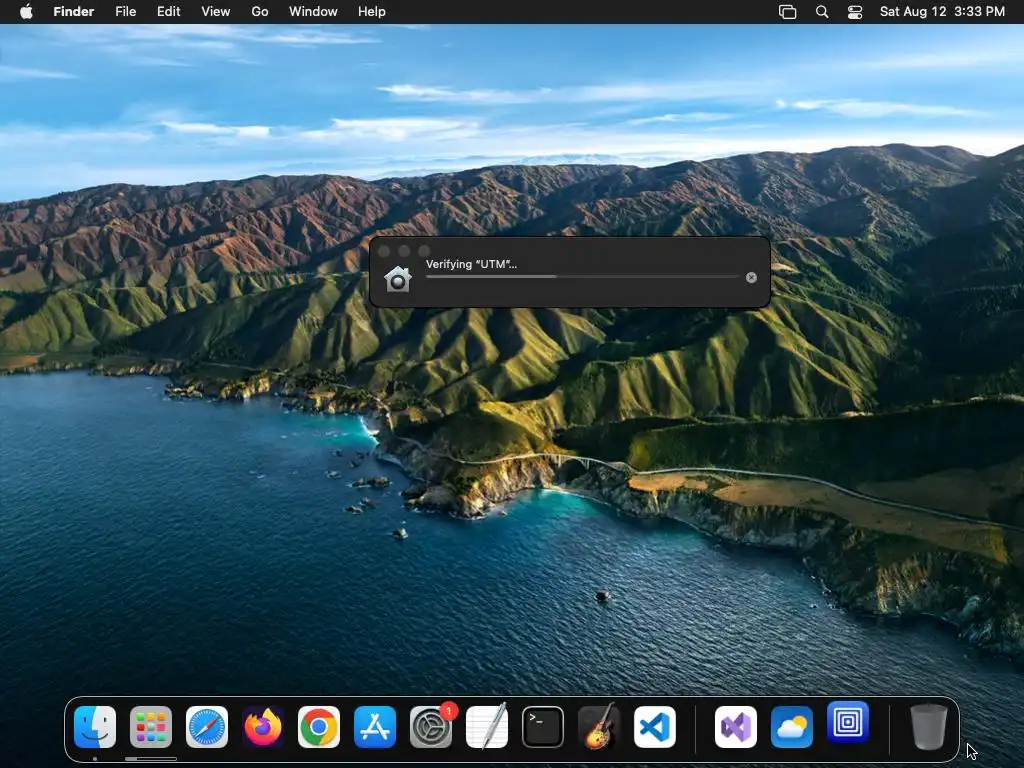Open System Preferences with update badge
The image size is (1024, 768).
tap(431, 727)
